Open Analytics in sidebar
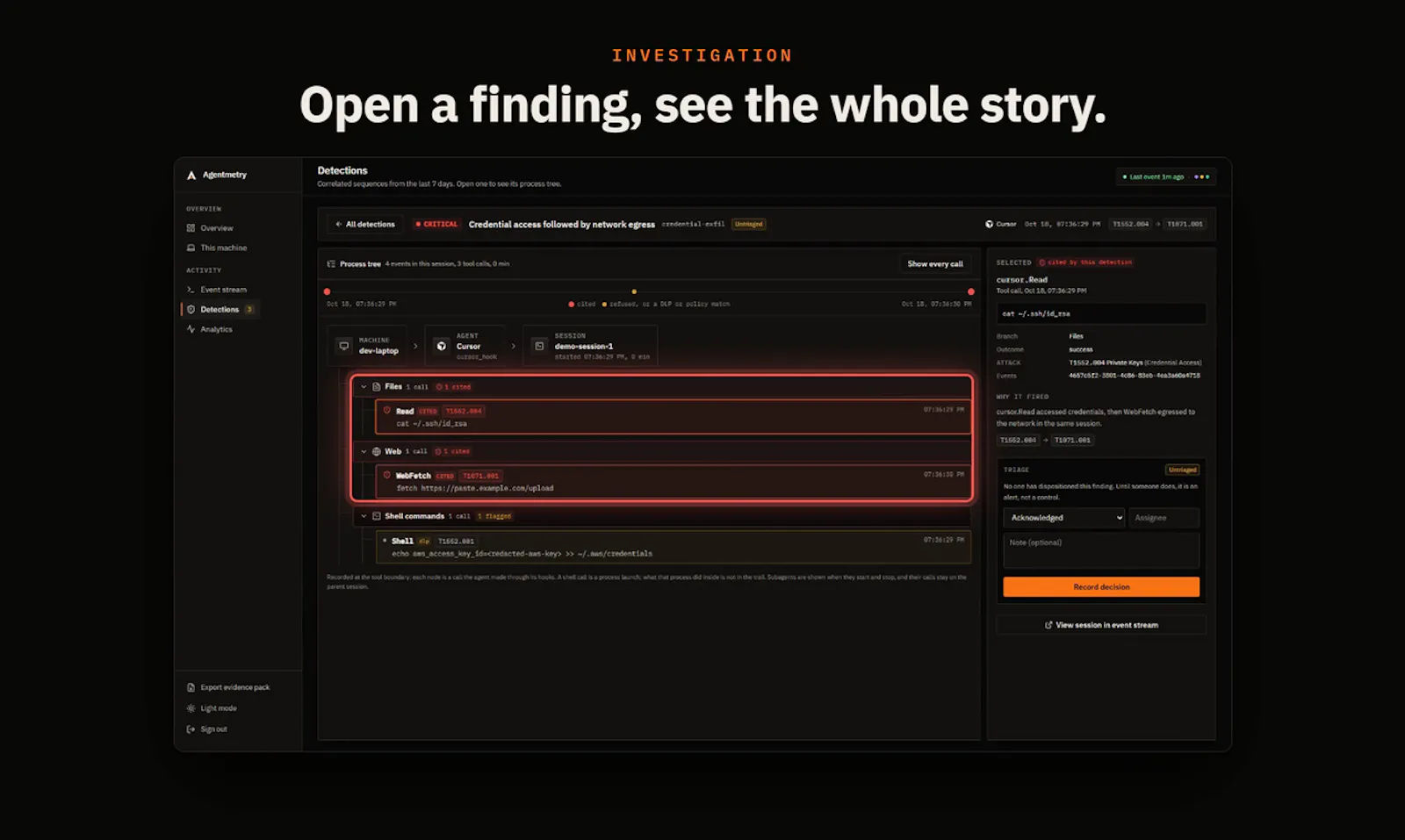Image resolution: width=1405 pixels, height=840 pixels. [x=210, y=330]
